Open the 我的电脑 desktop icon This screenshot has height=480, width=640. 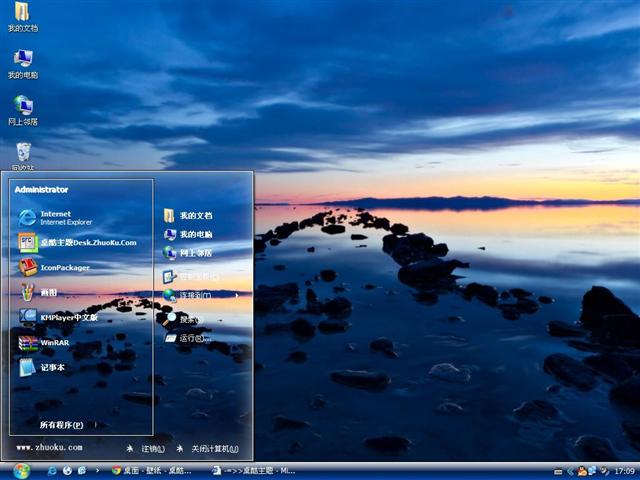pos(22,60)
